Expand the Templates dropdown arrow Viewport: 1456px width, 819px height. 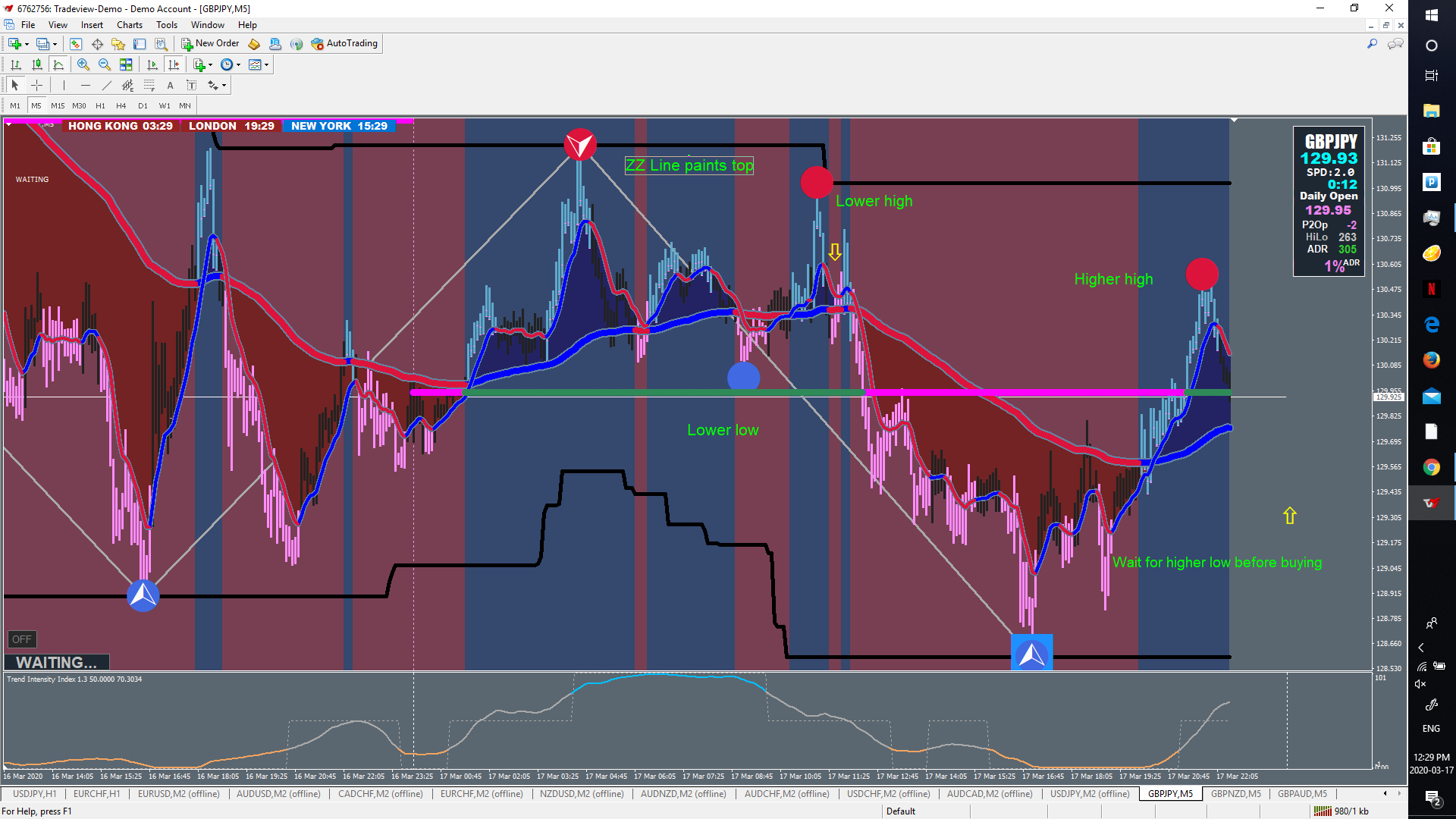(x=267, y=64)
